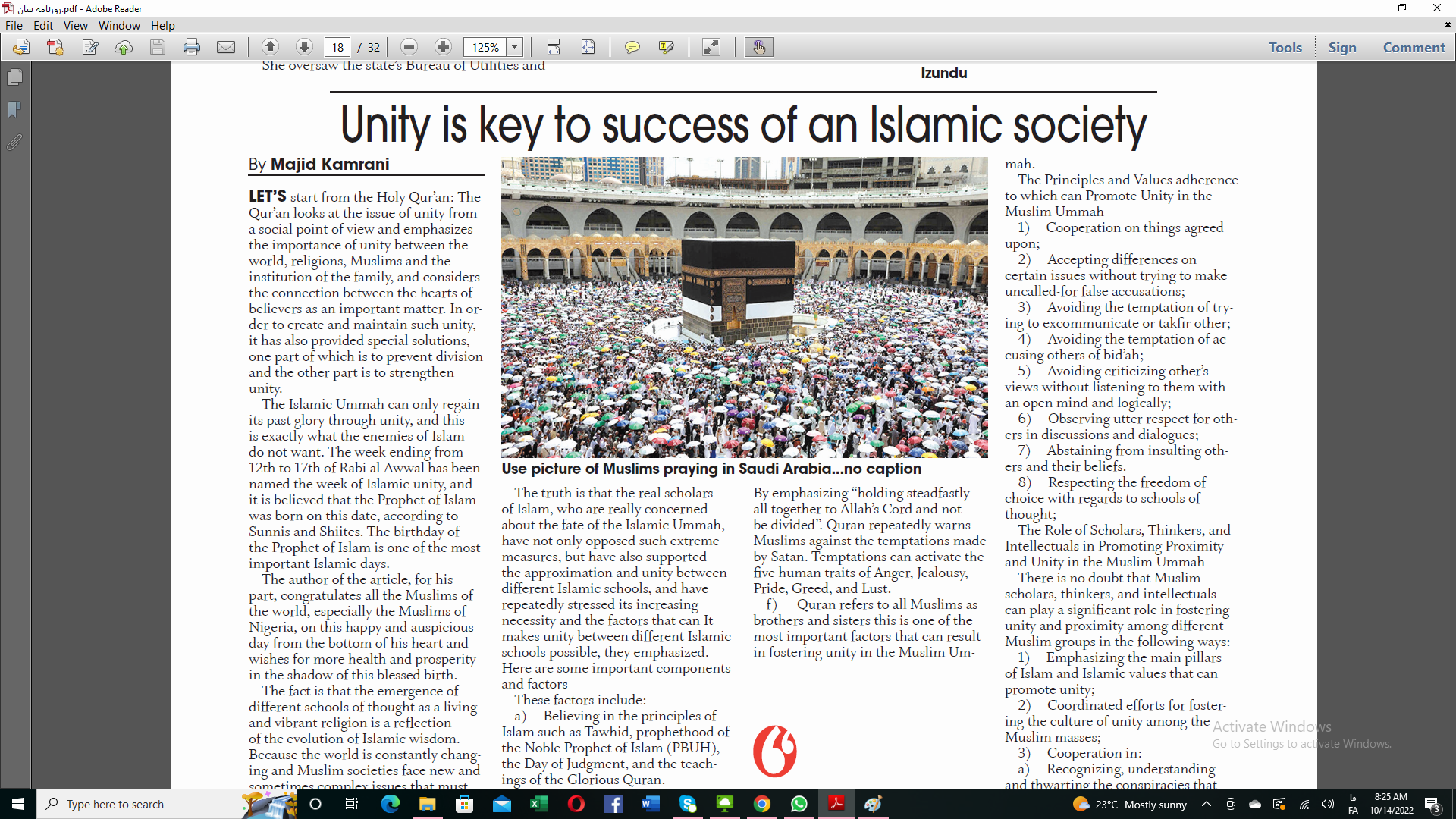Click the volume speaker tray icon
The width and height of the screenshot is (1456, 819).
coord(1328,804)
